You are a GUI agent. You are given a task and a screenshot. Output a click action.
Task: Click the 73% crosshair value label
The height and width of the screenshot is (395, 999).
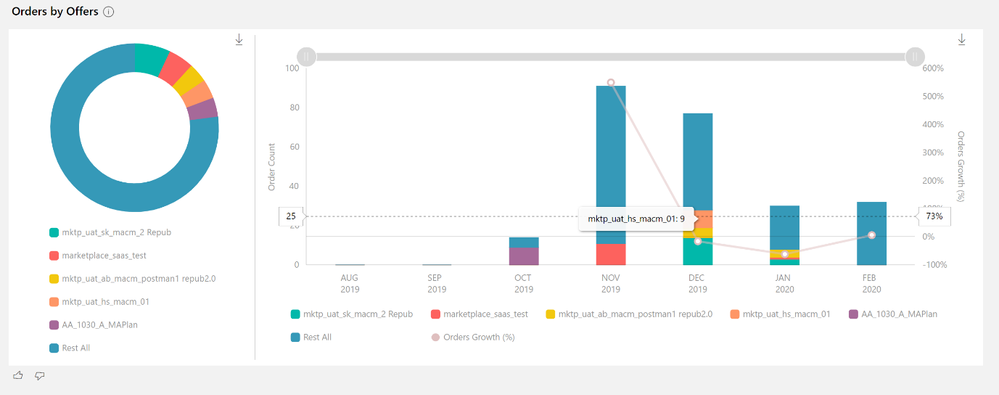[934, 217]
